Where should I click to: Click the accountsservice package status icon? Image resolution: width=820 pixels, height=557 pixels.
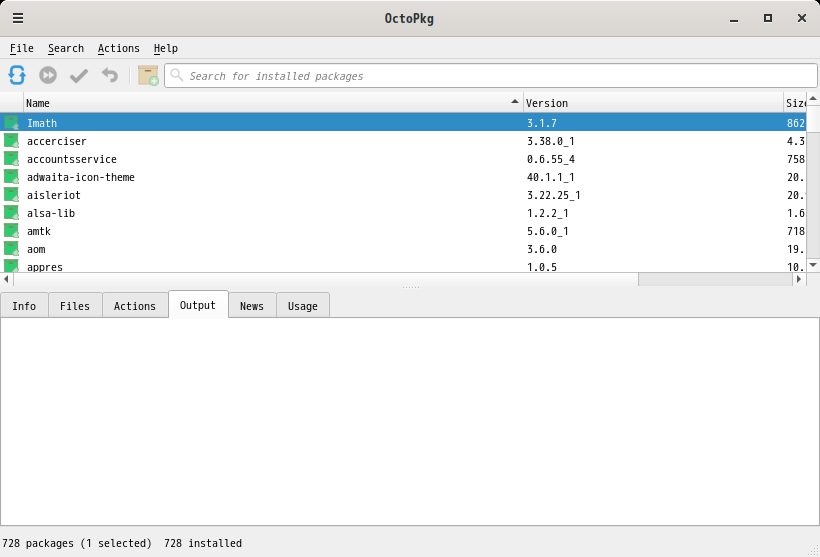pyautogui.click(x=12, y=159)
